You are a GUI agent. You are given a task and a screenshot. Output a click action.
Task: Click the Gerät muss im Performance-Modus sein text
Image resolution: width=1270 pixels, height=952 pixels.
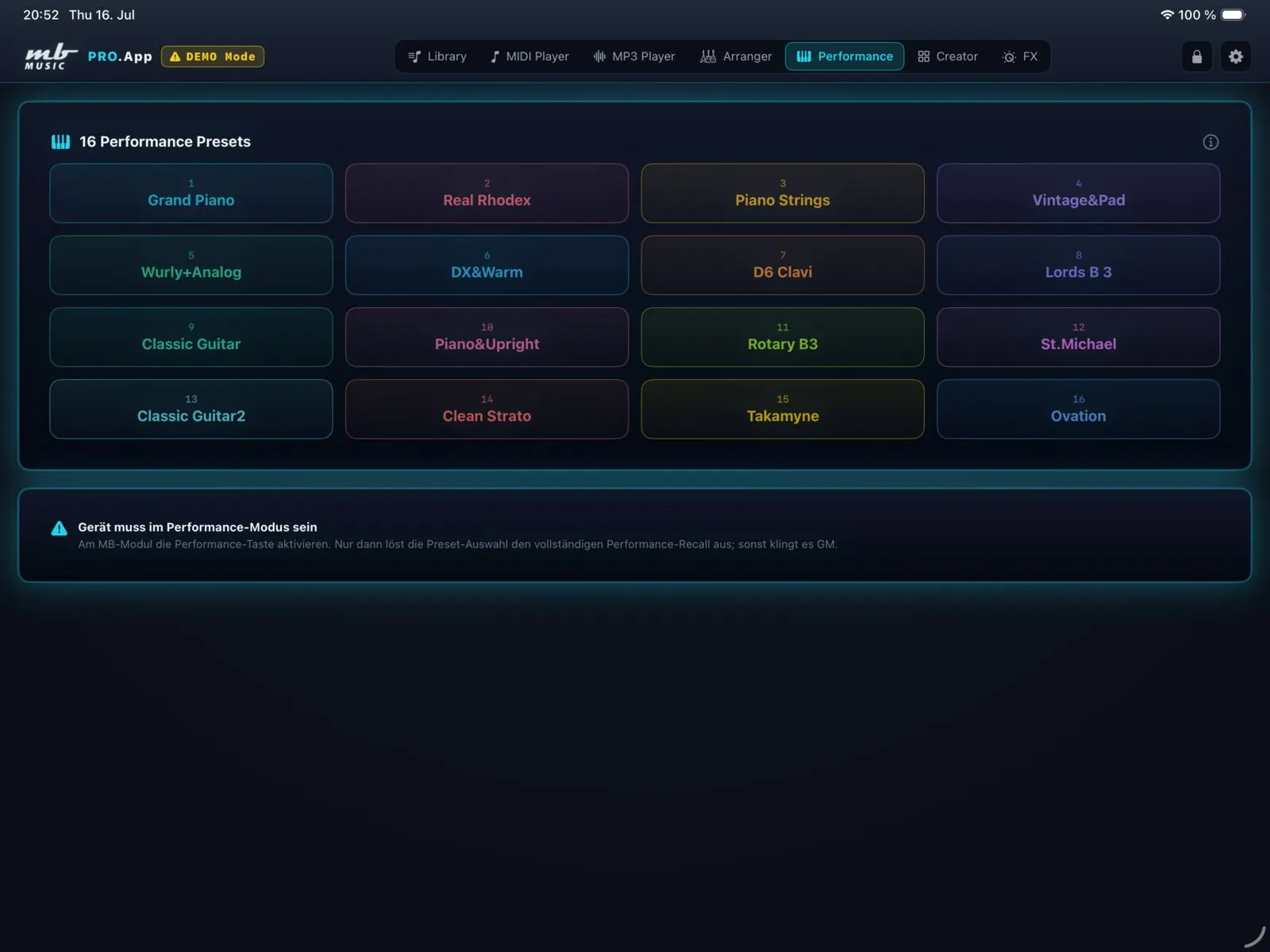click(198, 527)
